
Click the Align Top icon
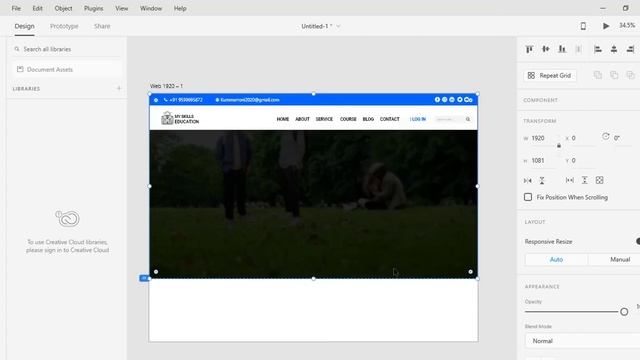529,49
